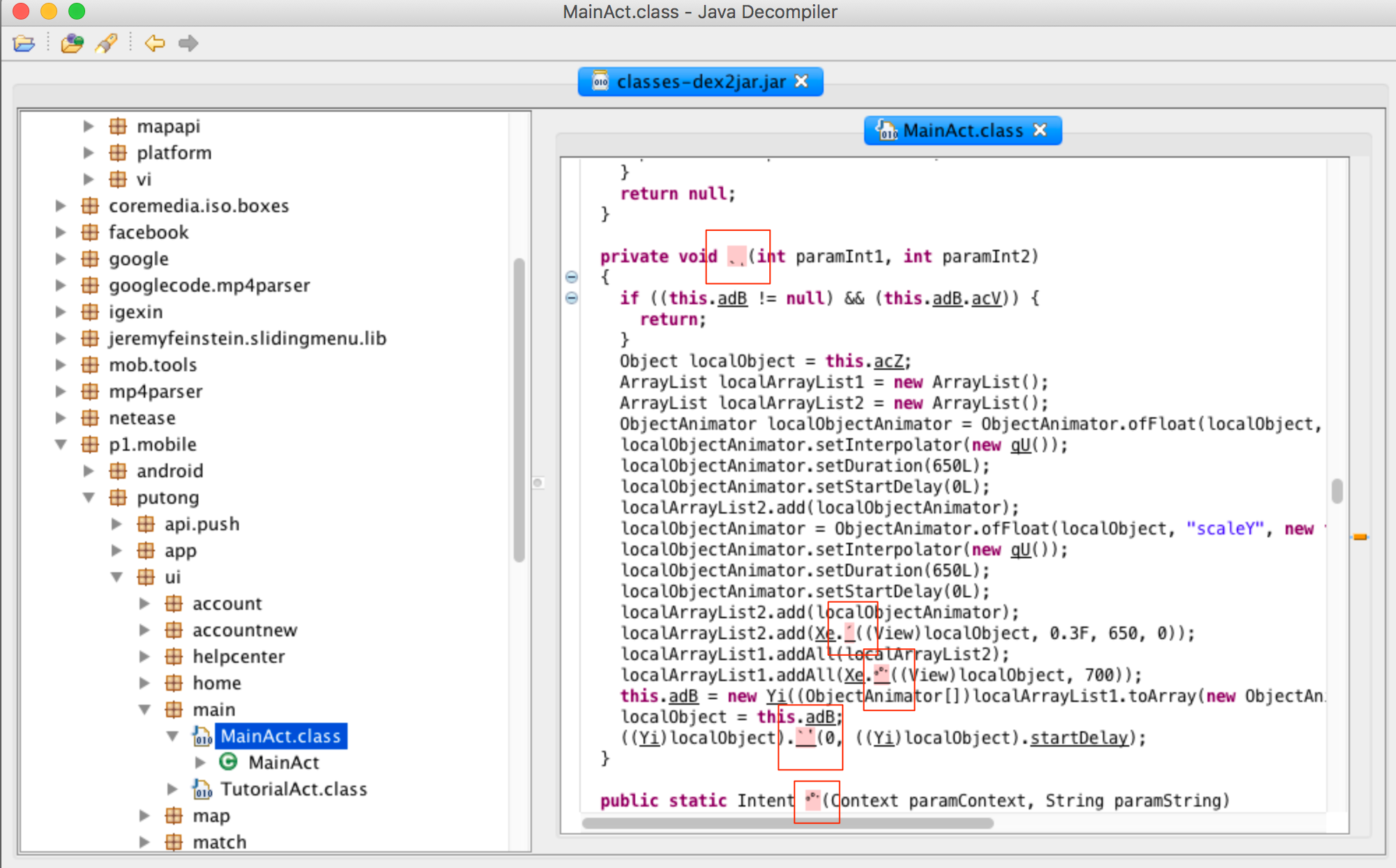1396x868 pixels.
Task: Collapse the method code fold marker
Action: (x=572, y=277)
